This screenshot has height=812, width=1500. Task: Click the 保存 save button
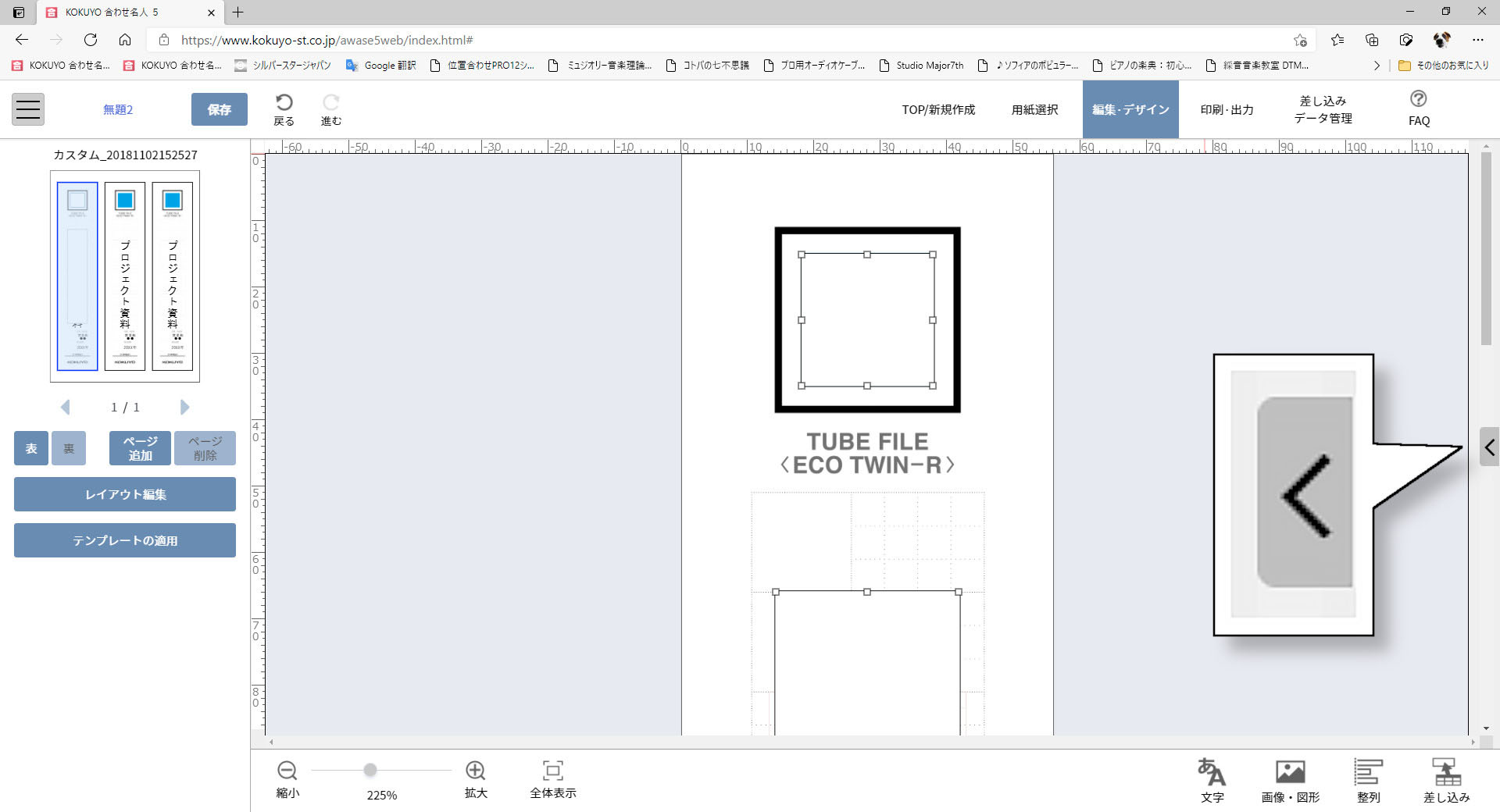pos(219,109)
